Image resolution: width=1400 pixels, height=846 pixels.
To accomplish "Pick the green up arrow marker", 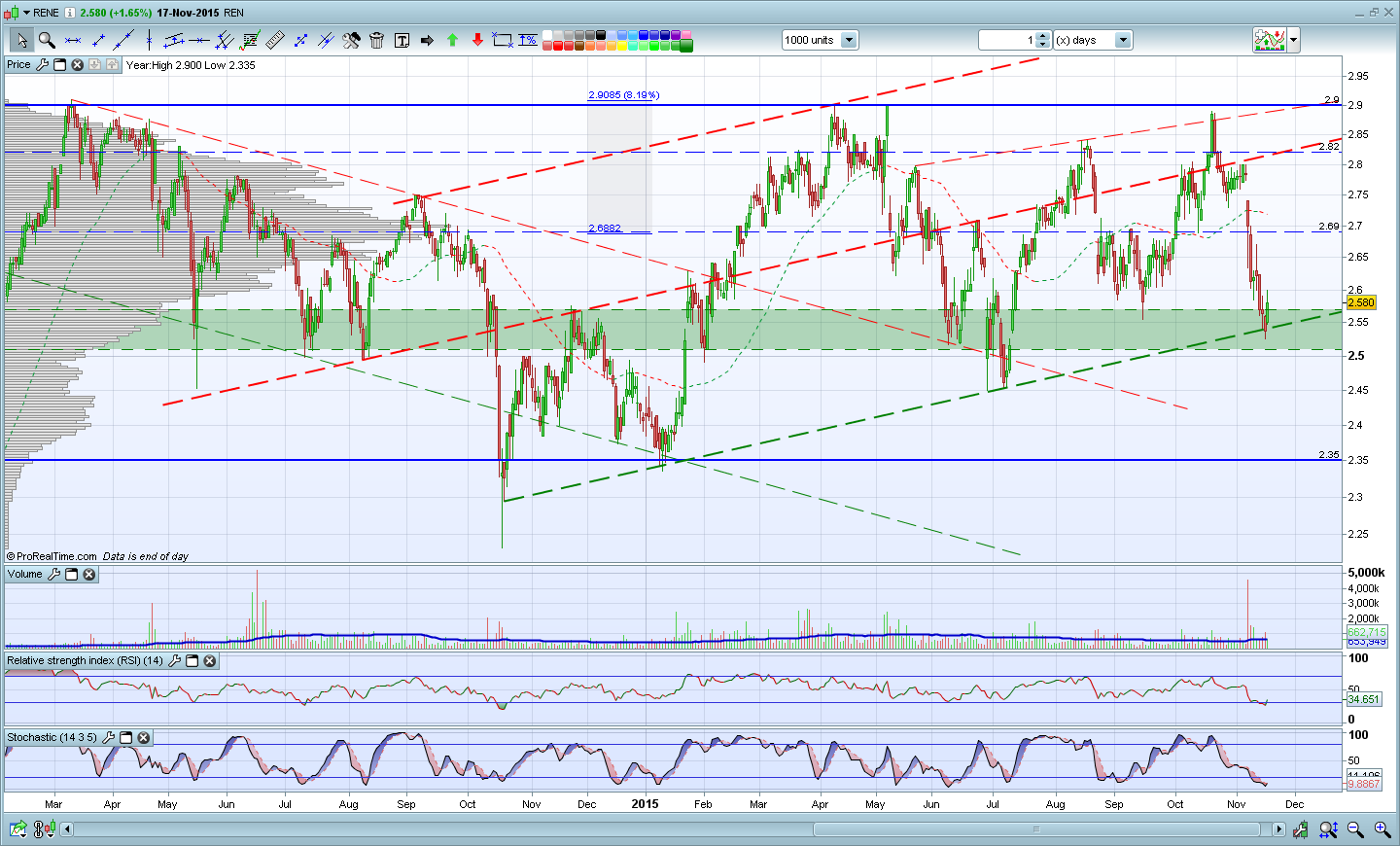I will (x=452, y=40).
